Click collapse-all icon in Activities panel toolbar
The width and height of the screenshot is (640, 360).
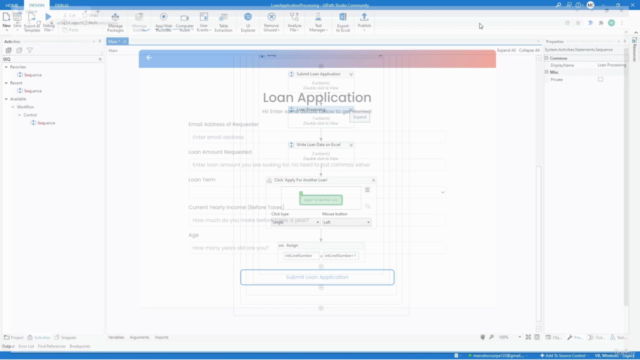click(19, 50)
